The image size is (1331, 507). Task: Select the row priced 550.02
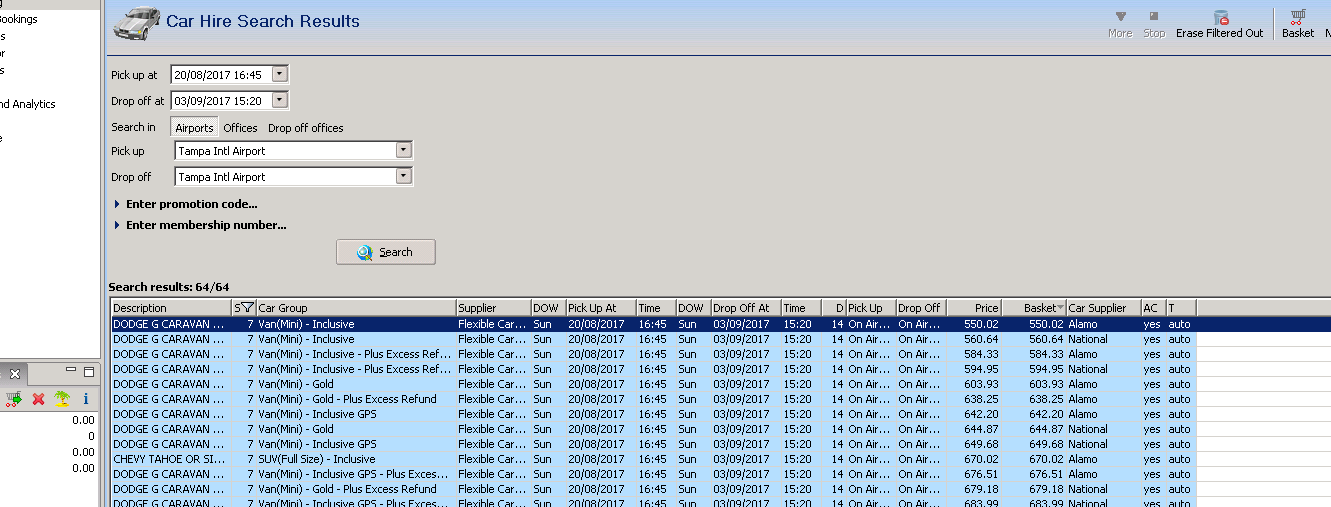(x=720, y=324)
